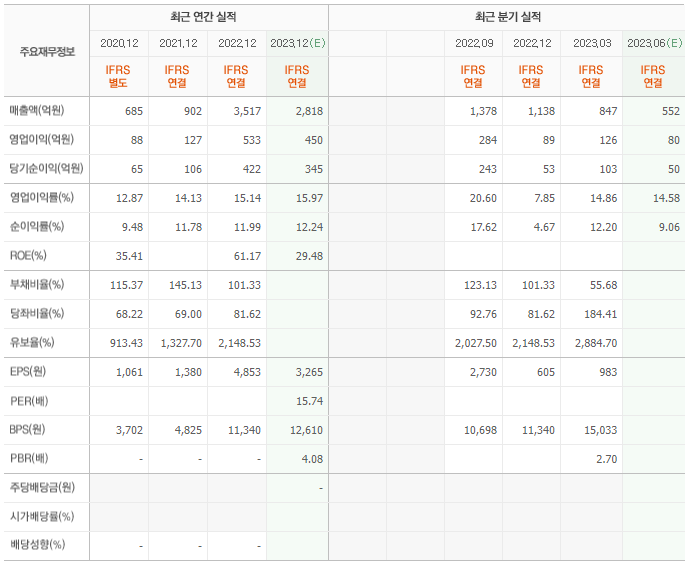Viewport: 689px width, 564px height.
Task: Click the BPS value 15,033
Action: pos(601,430)
